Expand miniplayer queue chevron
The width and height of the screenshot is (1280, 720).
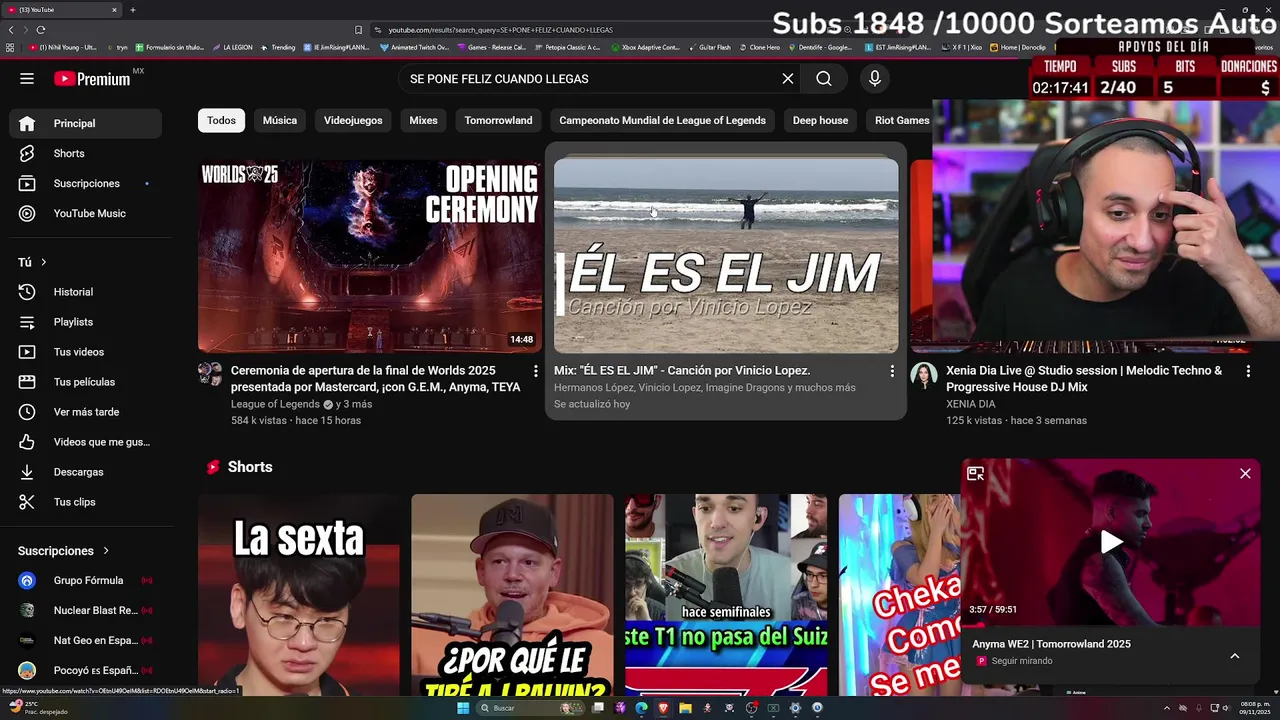[1235, 656]
